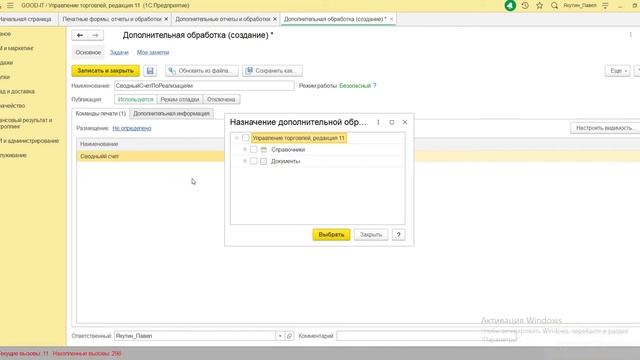
Task: Expand the Документы tree node
Action: point(245,161)
